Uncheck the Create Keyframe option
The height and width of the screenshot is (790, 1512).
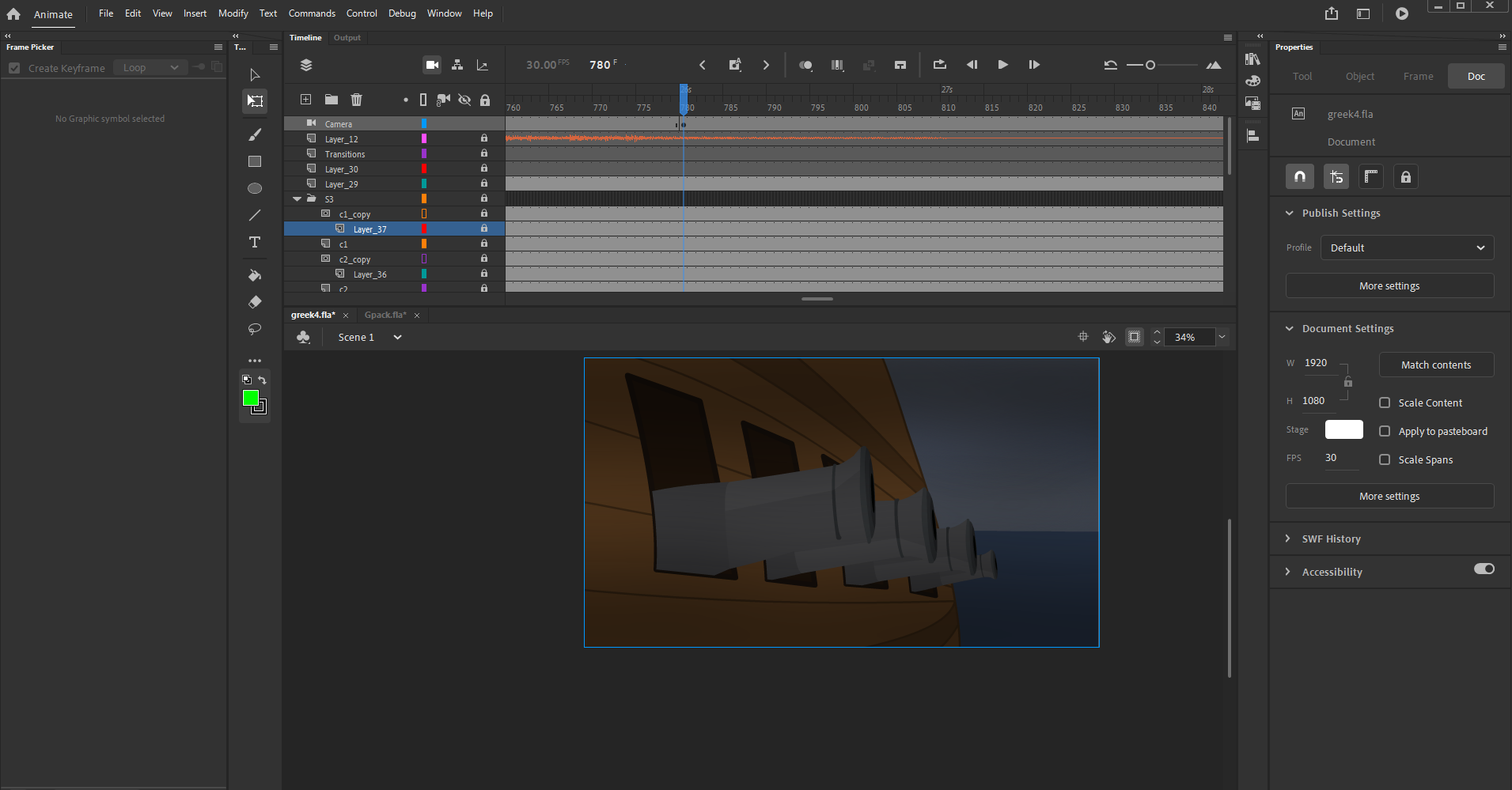(14, 68)
